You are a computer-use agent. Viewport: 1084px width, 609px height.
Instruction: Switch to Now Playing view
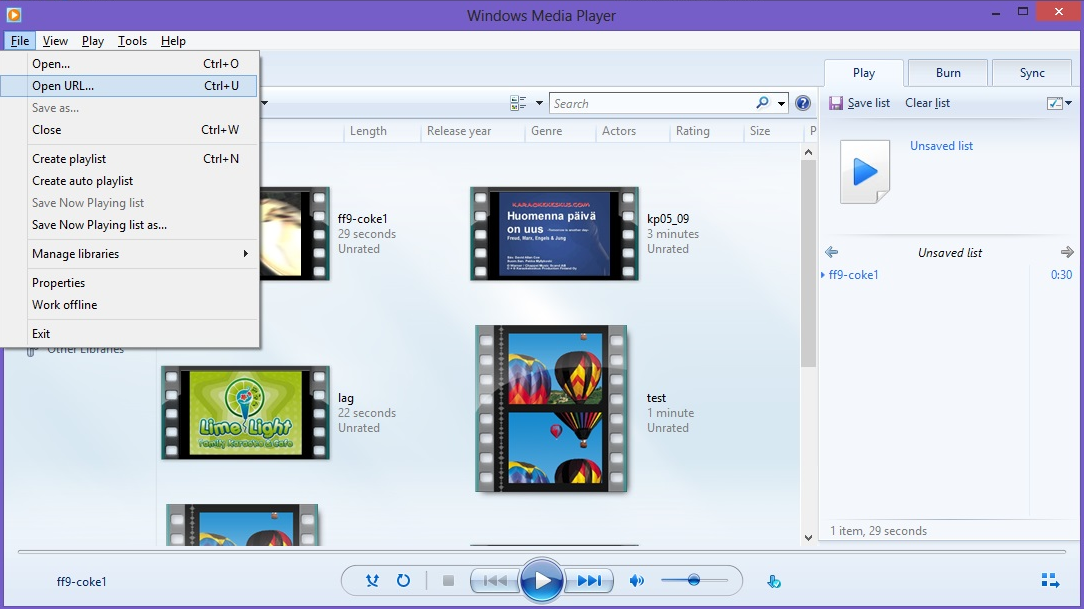[1050, 580]
